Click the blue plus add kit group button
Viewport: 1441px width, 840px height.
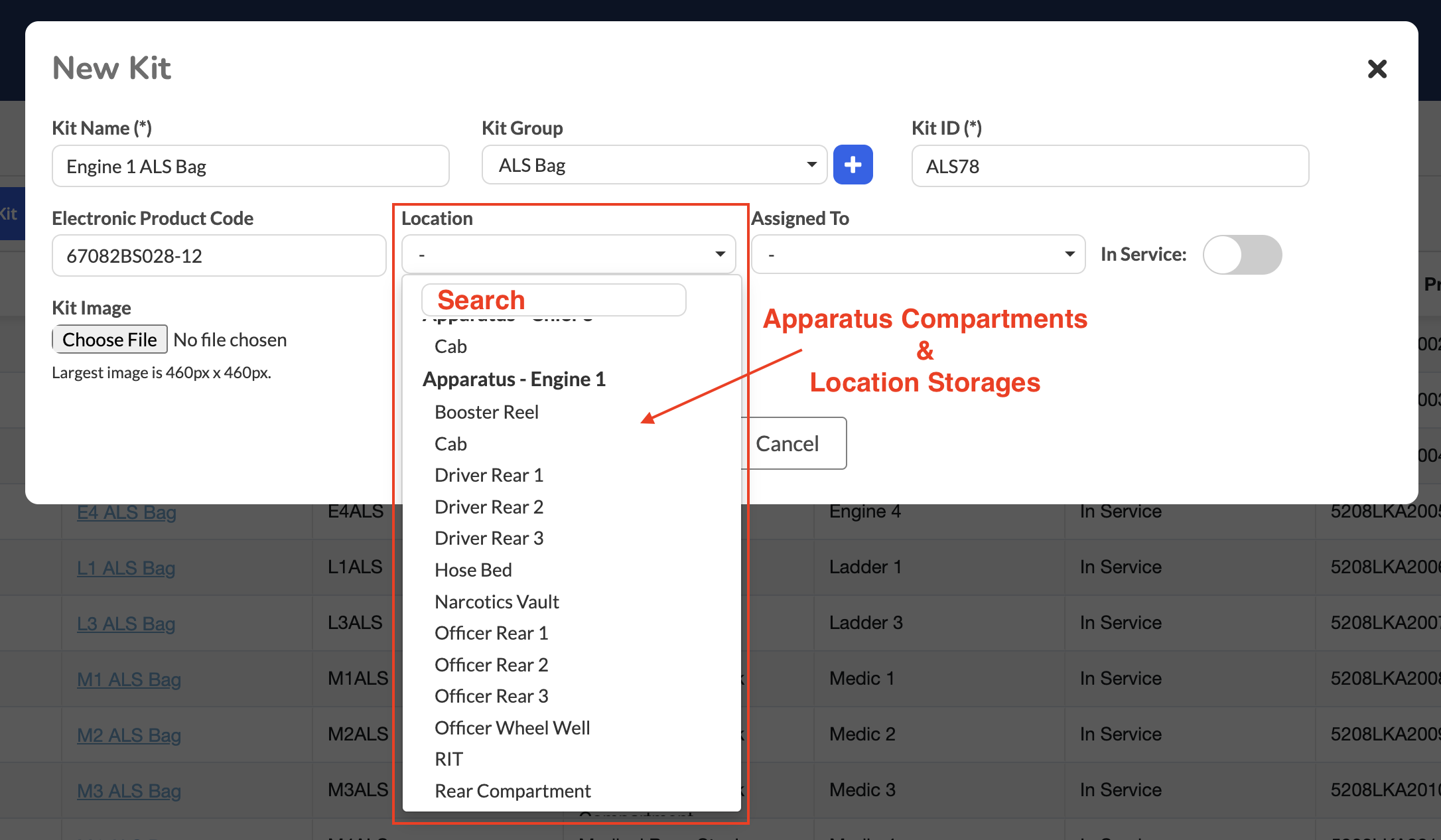pos(853,165)
